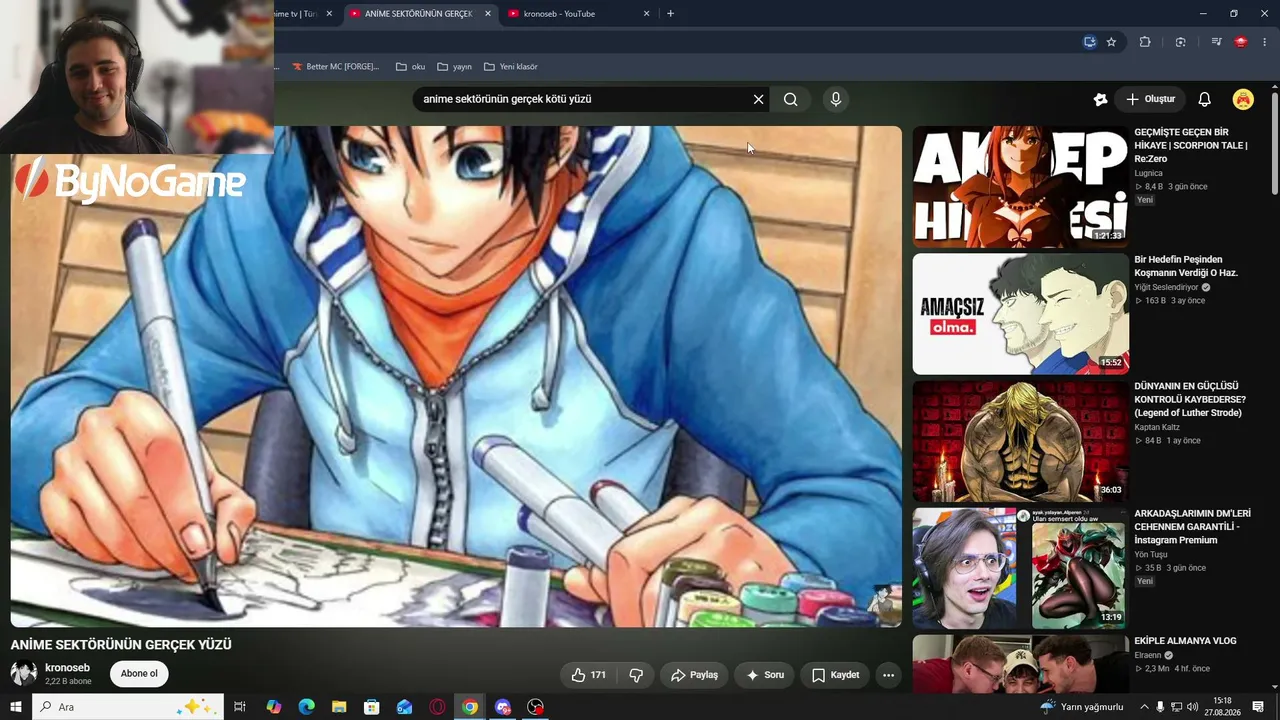
Task: Click the star badge icon beside Oluştur
Action: 1100,99
